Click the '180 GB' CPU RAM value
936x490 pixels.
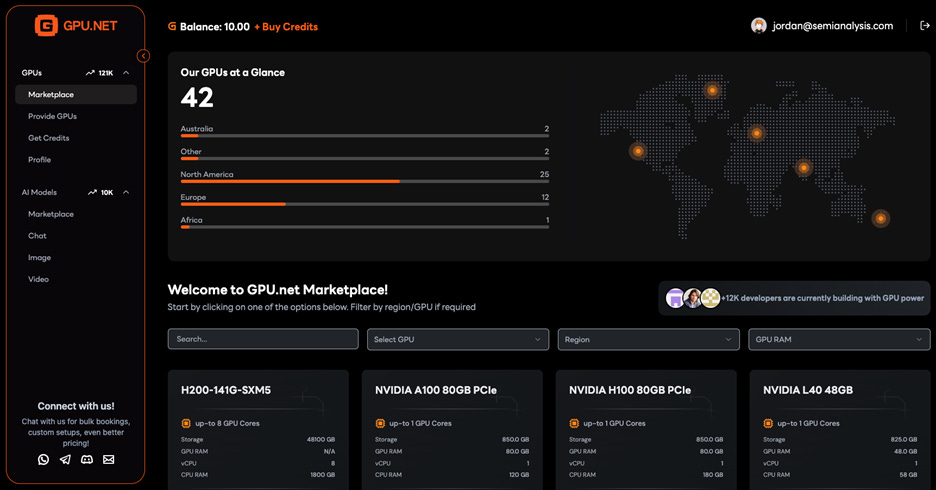713,474
